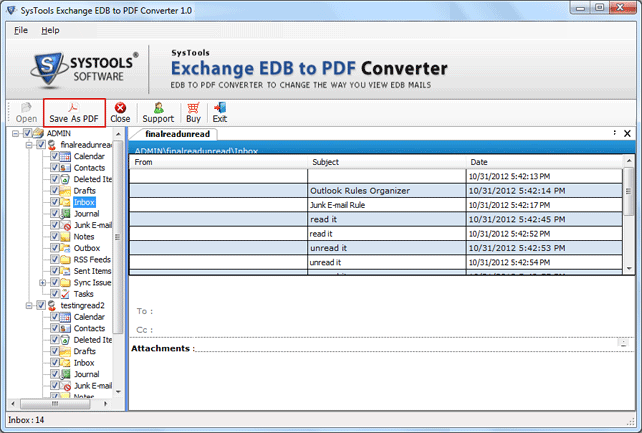The height and width of the screenshot is (433, 642).
Task: Select testingread2 mailbox user icon
Action: click(52, 305)
